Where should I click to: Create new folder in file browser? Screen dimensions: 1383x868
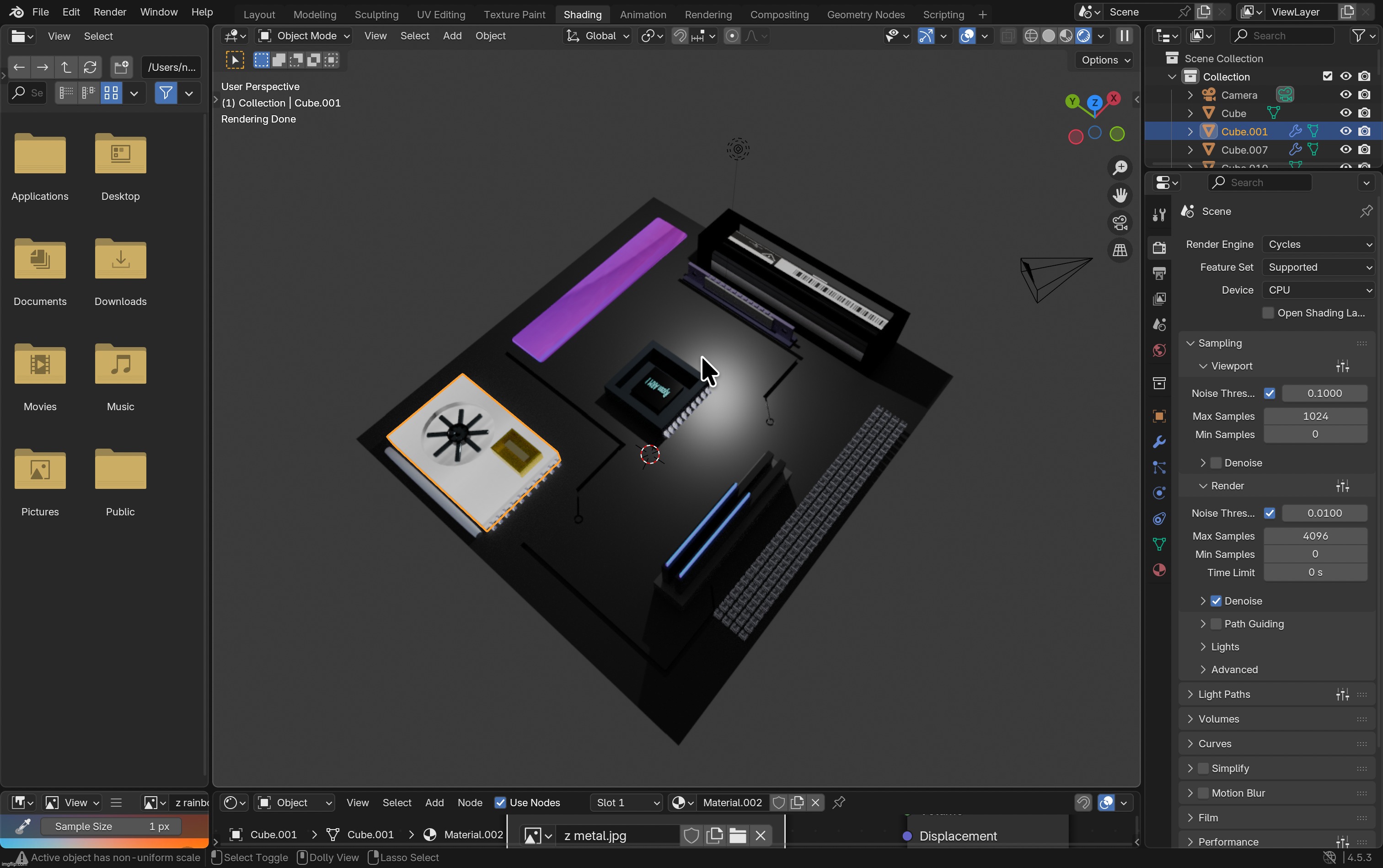coord(121,67)
